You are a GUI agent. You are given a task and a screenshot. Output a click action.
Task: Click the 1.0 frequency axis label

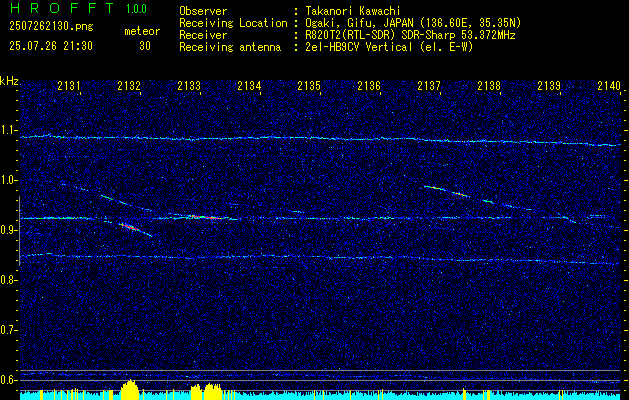[x=9, y=181]
